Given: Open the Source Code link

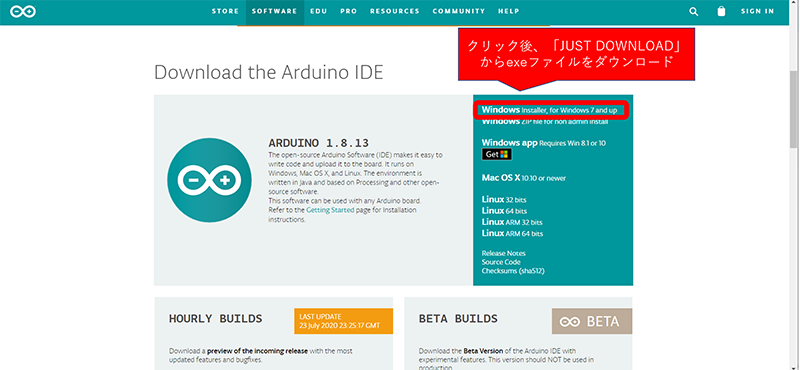Looking at the screenshot, I should coord(501,262).
